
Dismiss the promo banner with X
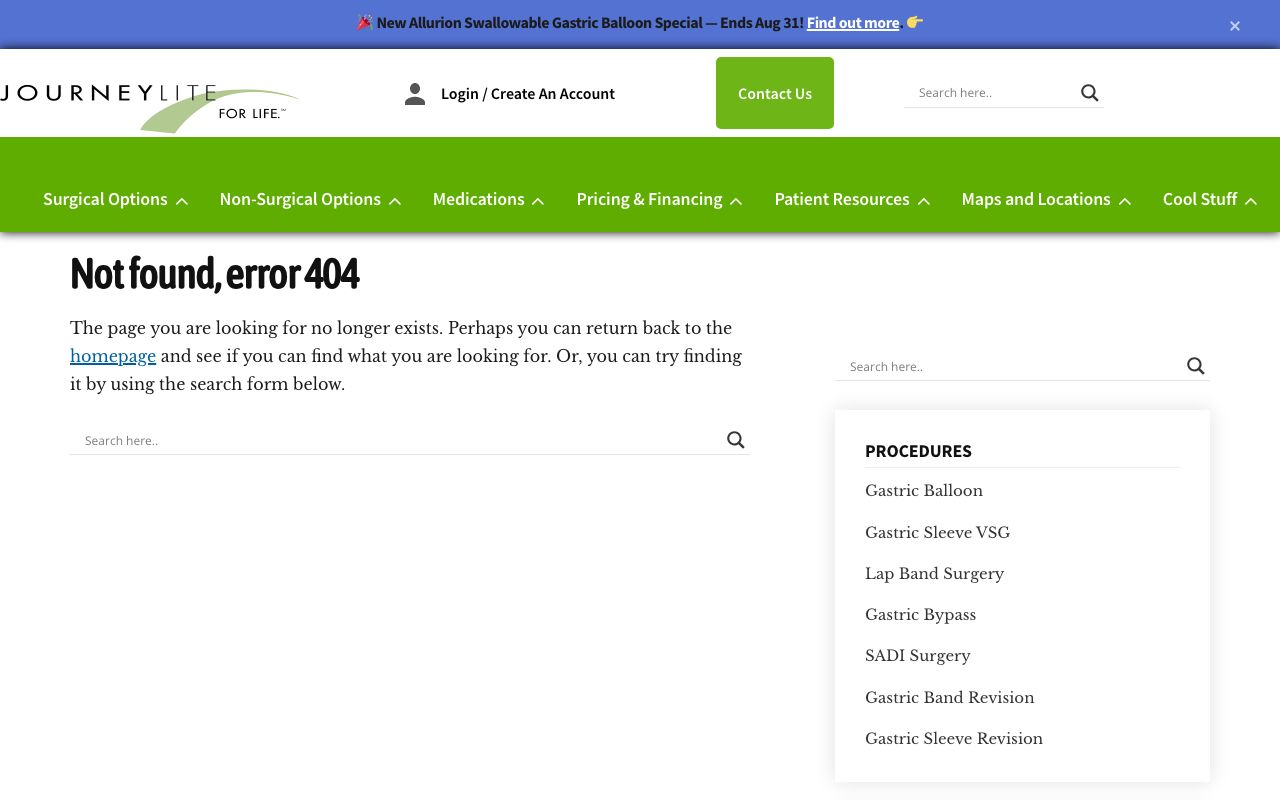(x=1235, y=26)
